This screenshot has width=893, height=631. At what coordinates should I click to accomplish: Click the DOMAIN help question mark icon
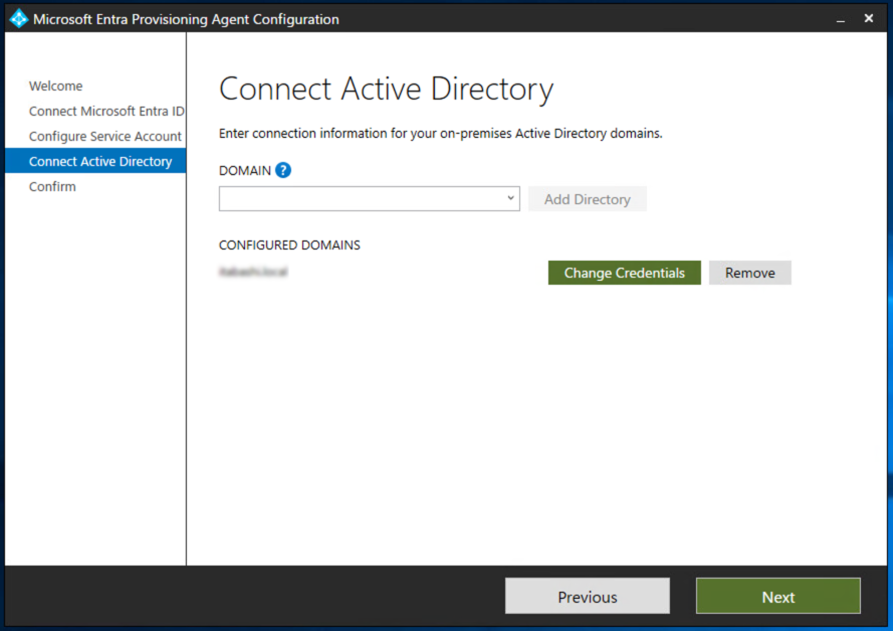[x=283, y=170]
